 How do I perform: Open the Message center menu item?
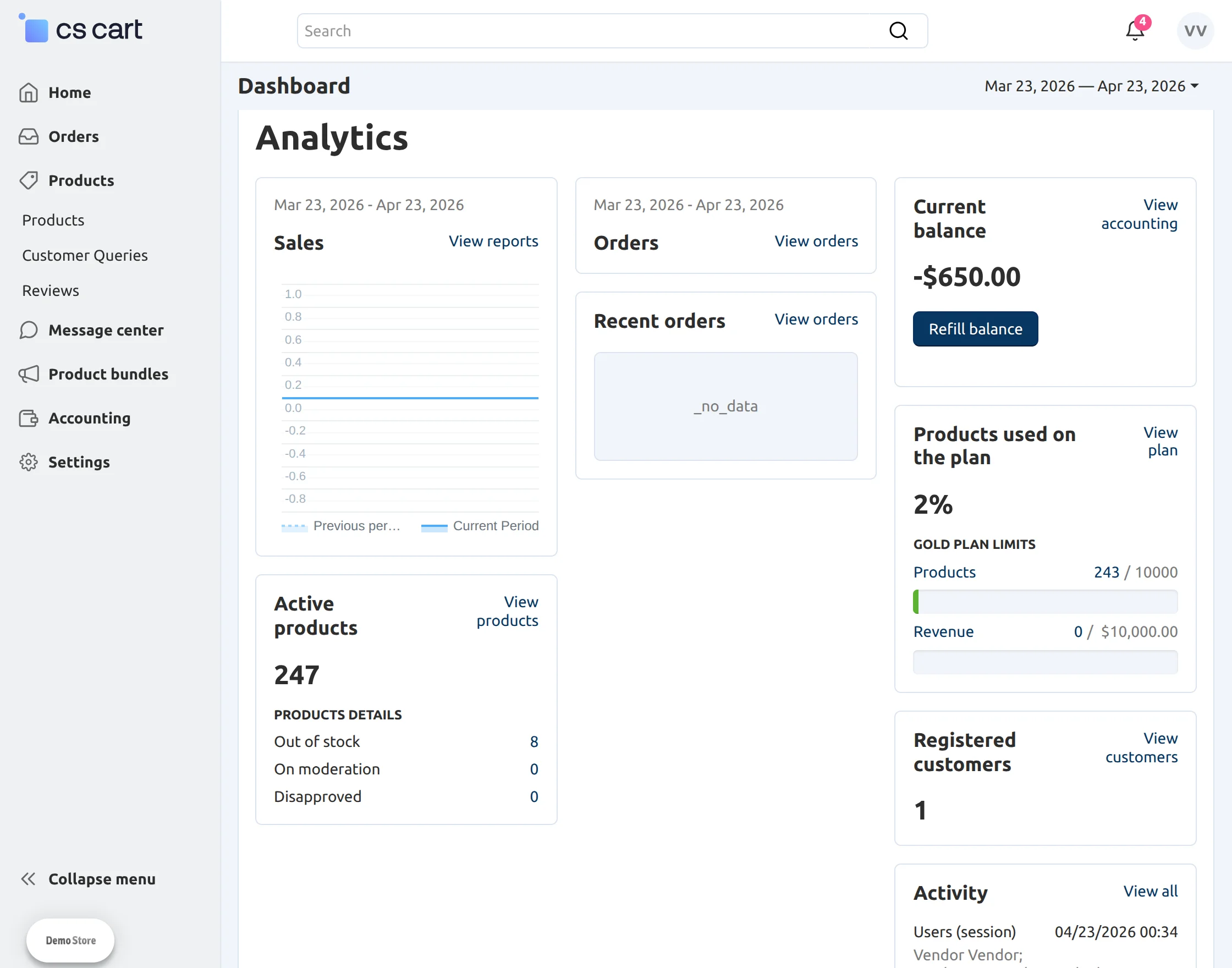tap(106, 330)
